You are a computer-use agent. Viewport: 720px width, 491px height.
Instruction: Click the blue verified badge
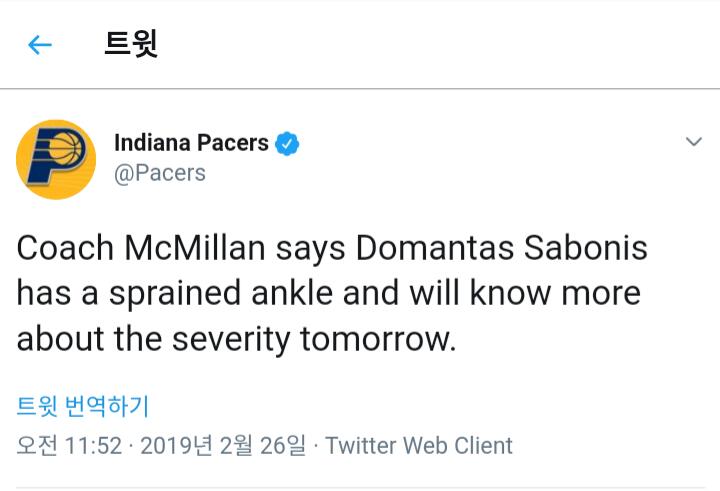pyautogui.click(x=288, y=143)
